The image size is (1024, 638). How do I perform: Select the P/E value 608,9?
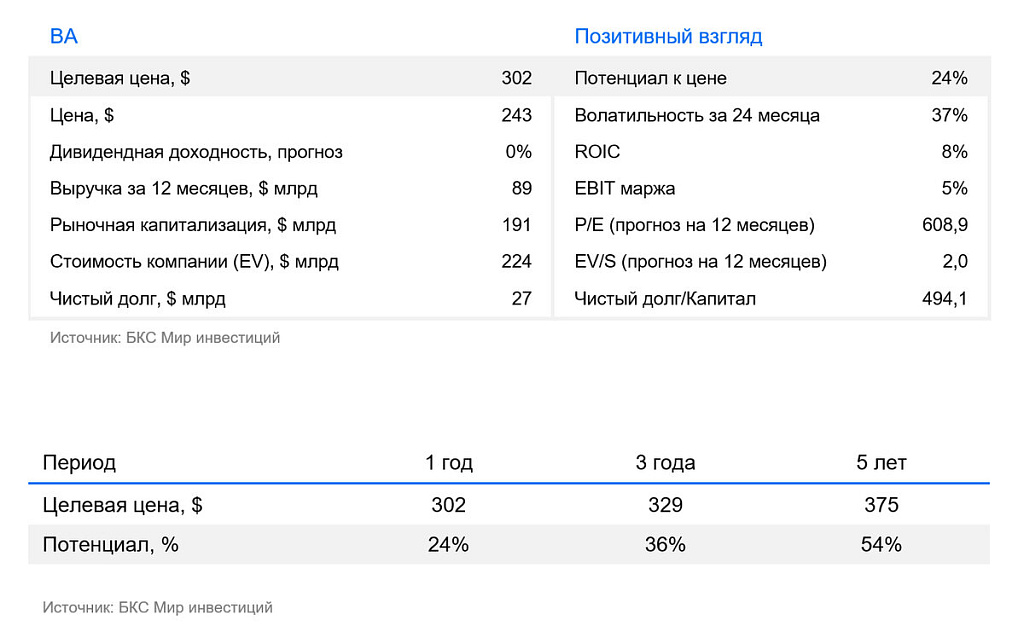coord(945,225)
